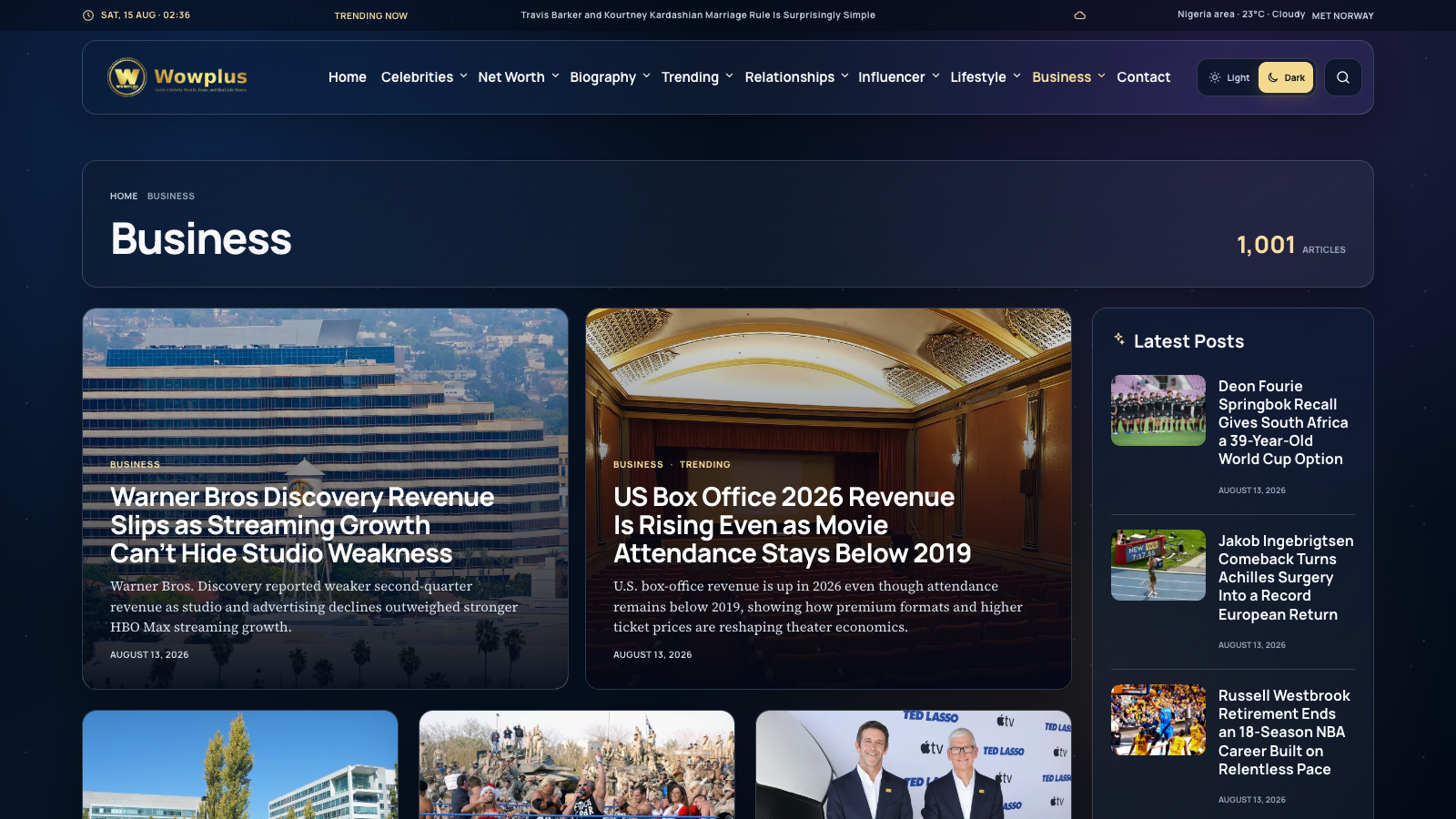Screen dimensions: 1456x819
Task: Open Warner Bros Discovery Revenue article
Action: pyautogui.click(x=302, y=525)
